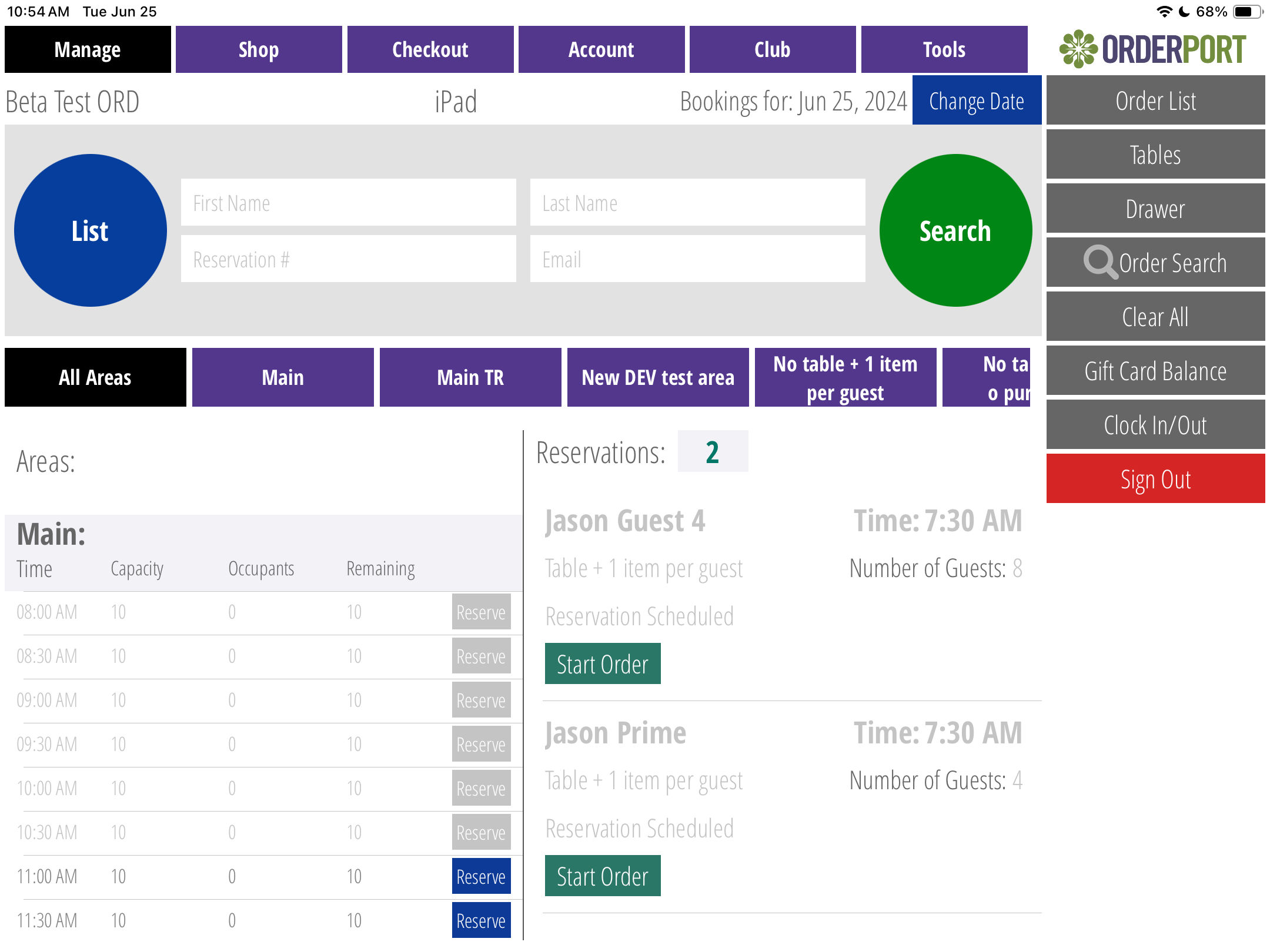The height and width of the screenshot is (952, 1270).
Task: Open the Gift Card Balance panel
Action: pyautogui.click(x=1155, y=371)
